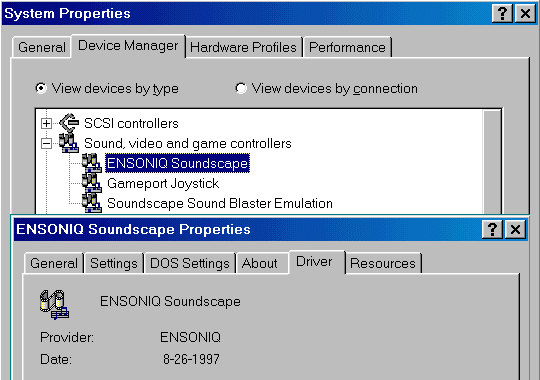The width and height of the screenshot is (540, 380).
Task: Click the device list vertical scrollbar
Action: (492, 162)
